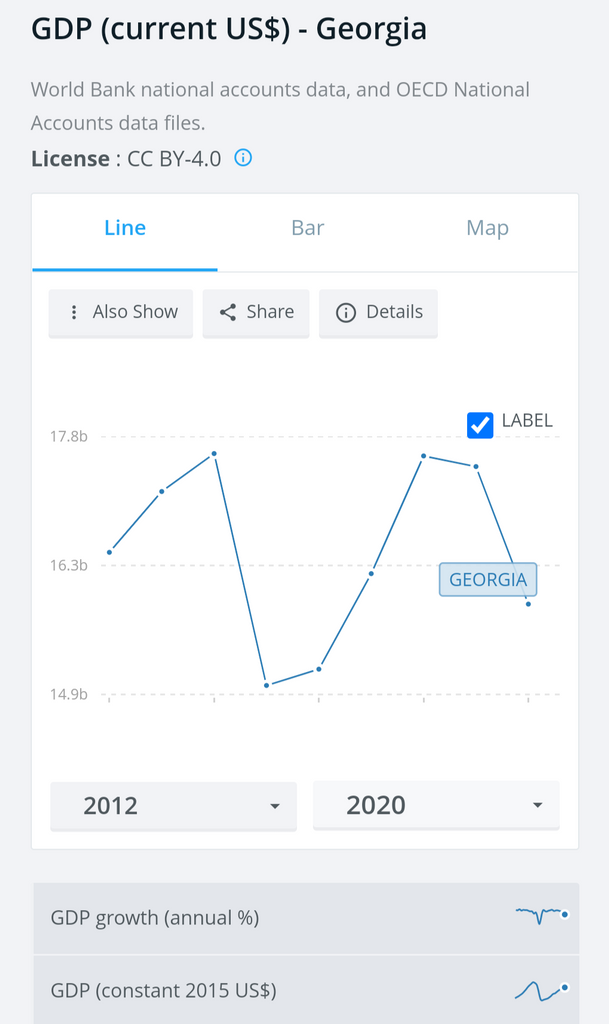Open the GDP growth (annual %) link

155,917
